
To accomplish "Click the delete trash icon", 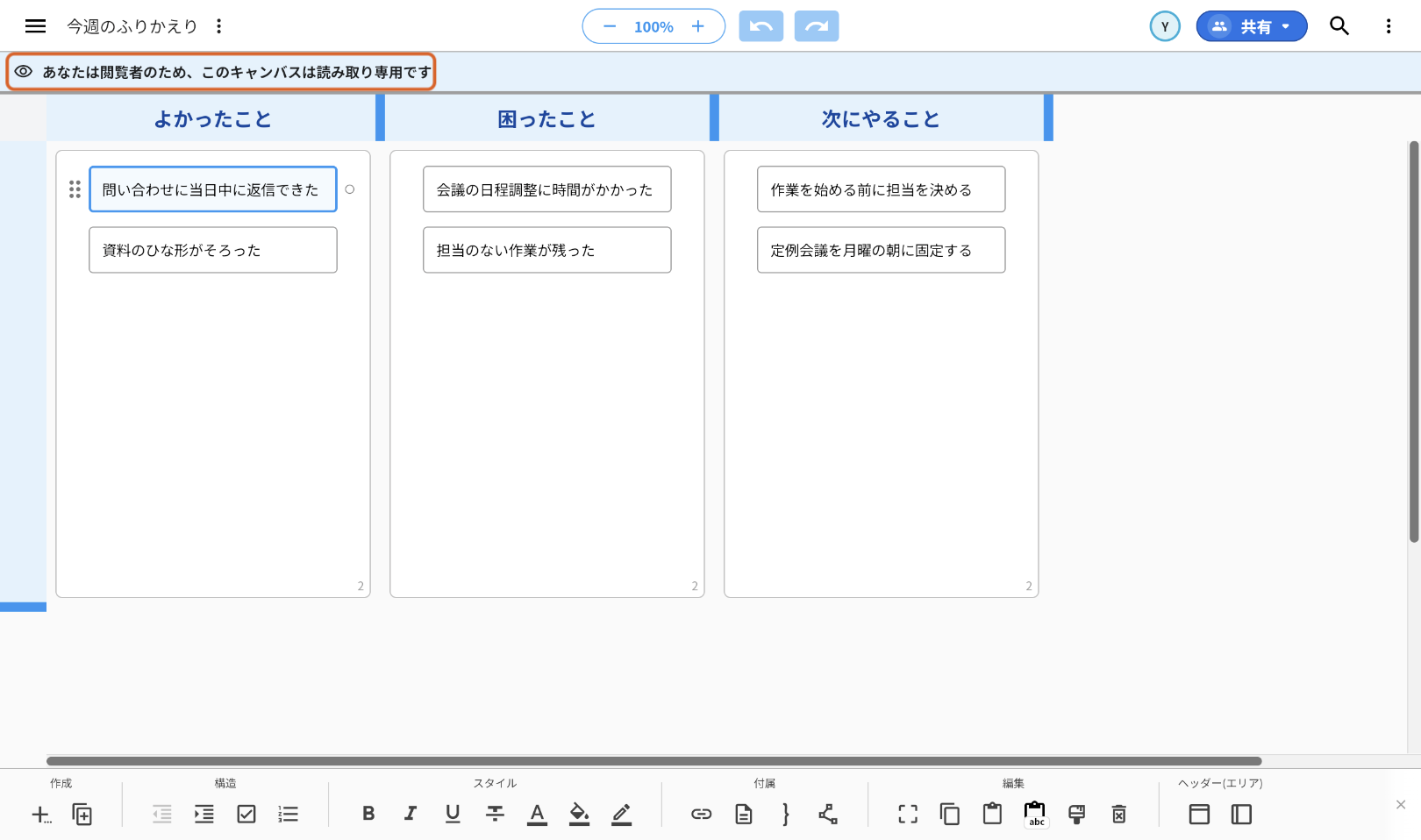I will click(x=1119, y=815).
